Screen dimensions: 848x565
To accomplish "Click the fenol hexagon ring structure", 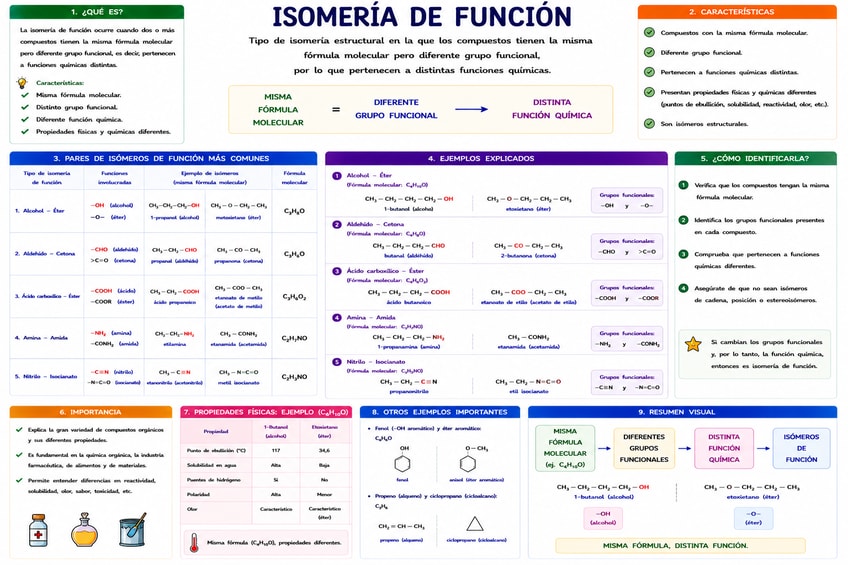I will pos(402,463).
